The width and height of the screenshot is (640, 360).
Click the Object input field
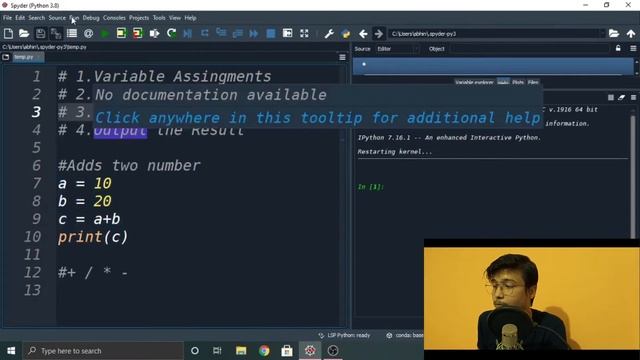pyautogui.click(x=529, y=49)
